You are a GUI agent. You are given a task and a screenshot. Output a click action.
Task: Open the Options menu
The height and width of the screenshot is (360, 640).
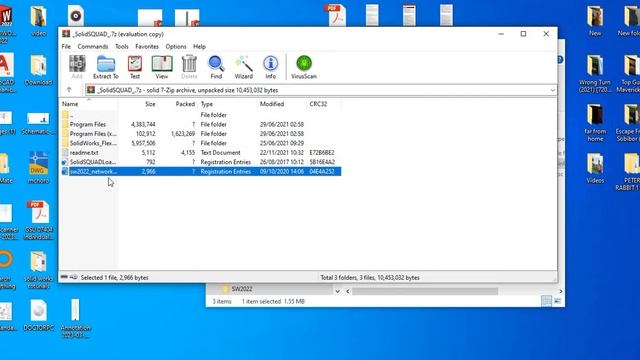point(176,47)
